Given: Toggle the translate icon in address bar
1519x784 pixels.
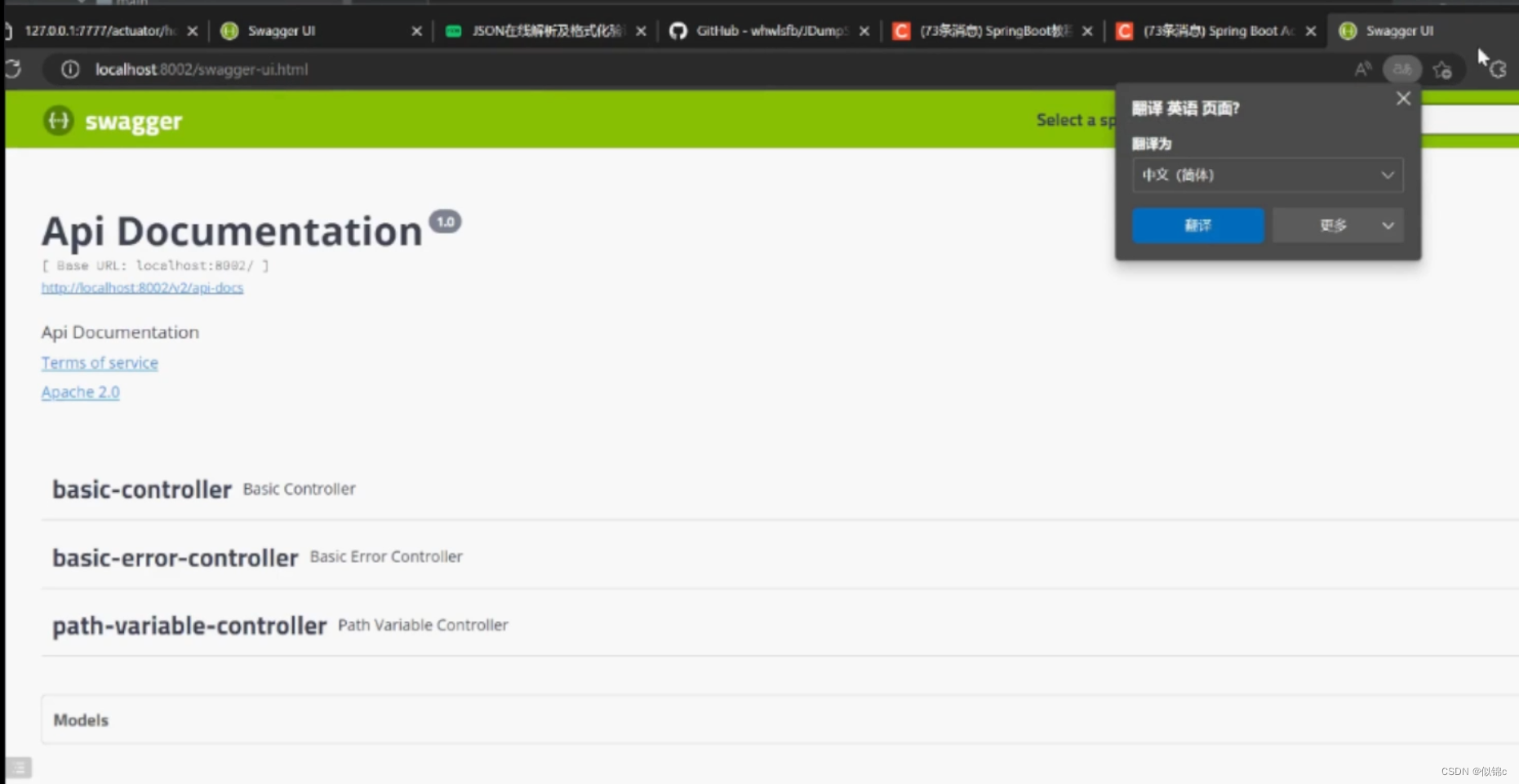Looking at the screenshot, I should pyautogui.click(x=1401, y=69).
